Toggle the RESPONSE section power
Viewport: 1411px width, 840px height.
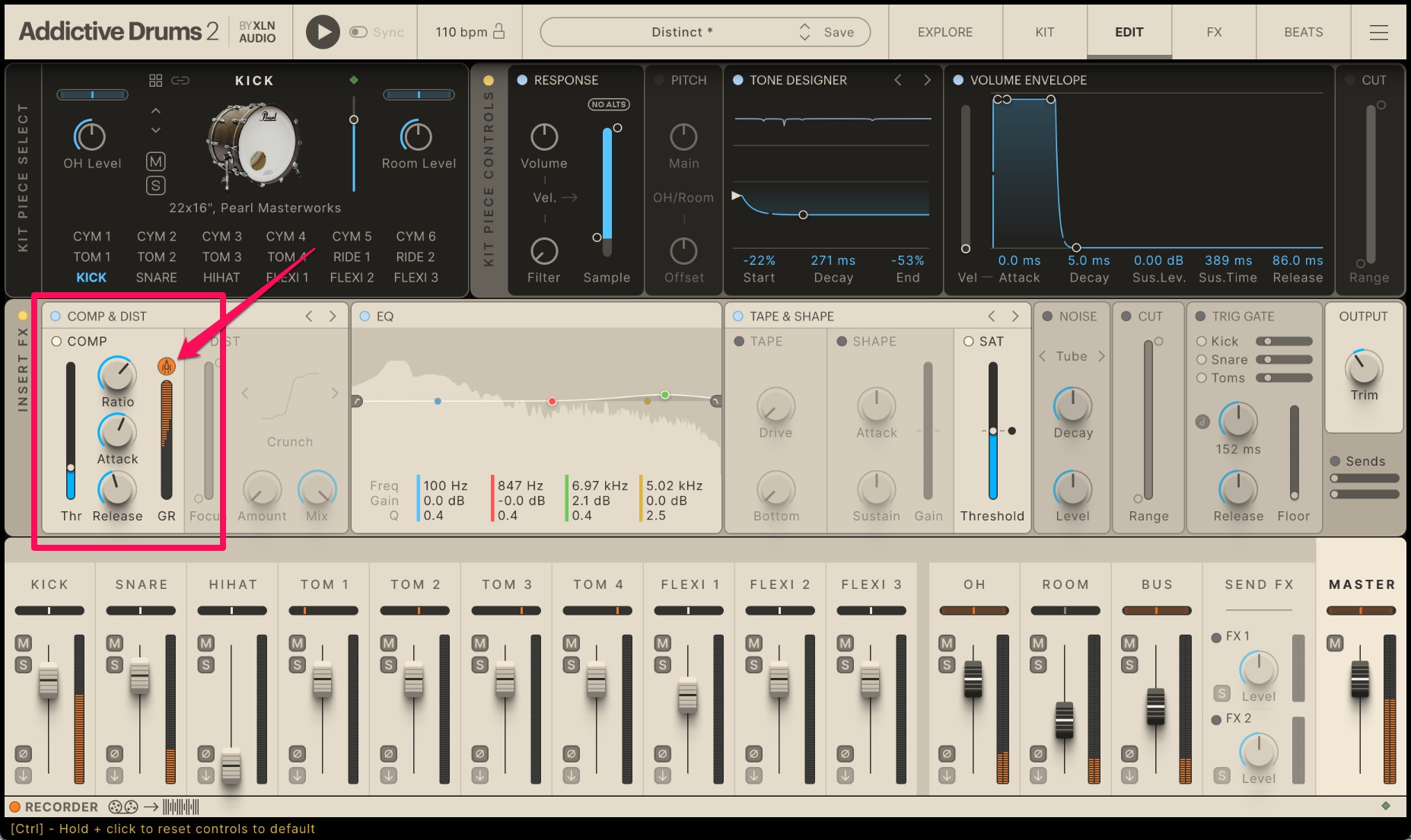(522, 80)
